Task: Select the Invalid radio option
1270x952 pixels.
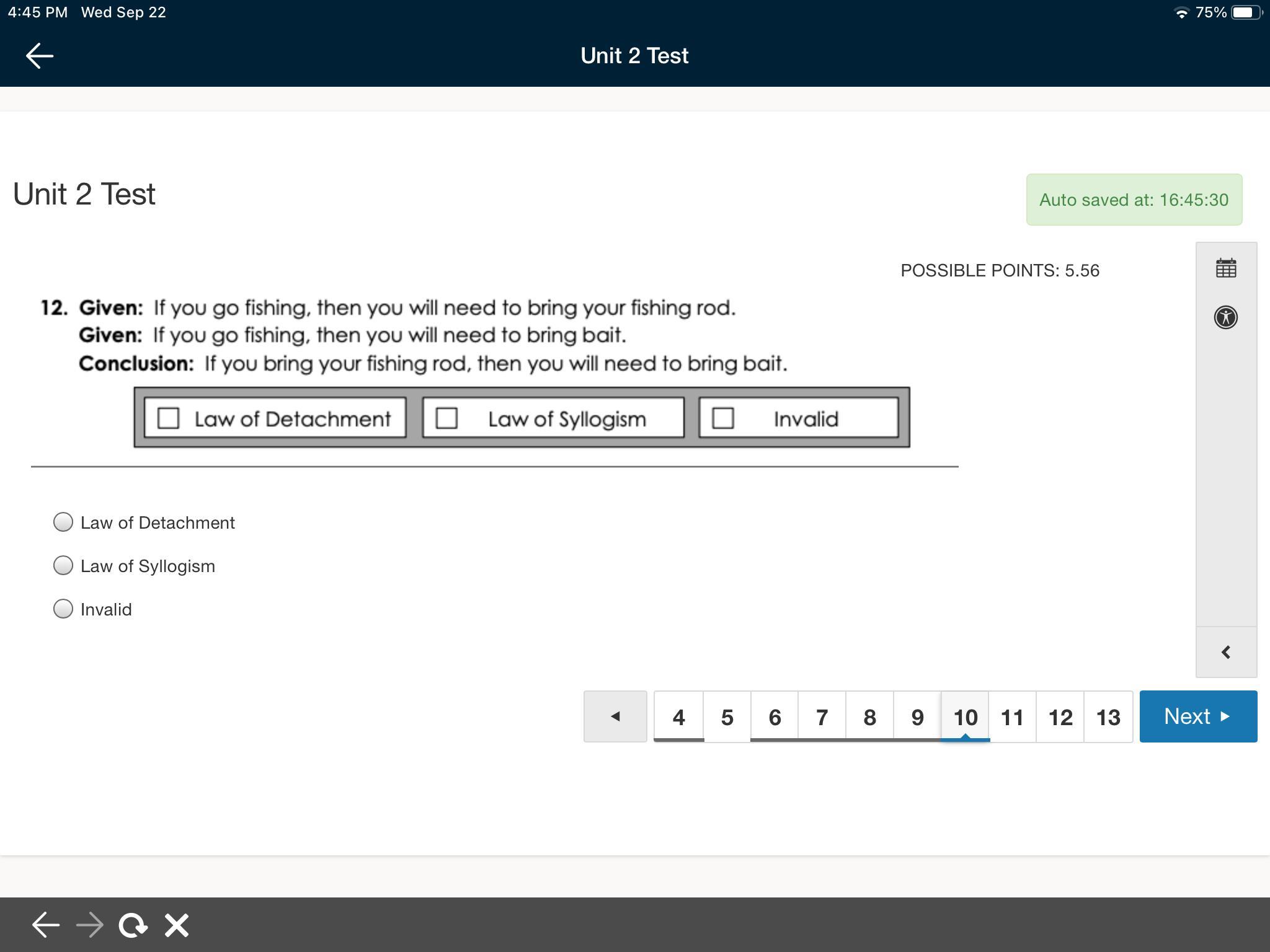Action: coord(63,609)
